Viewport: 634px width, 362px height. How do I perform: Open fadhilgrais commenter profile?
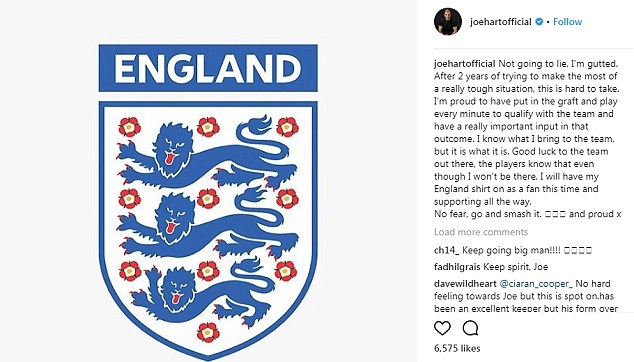(457, 267)
